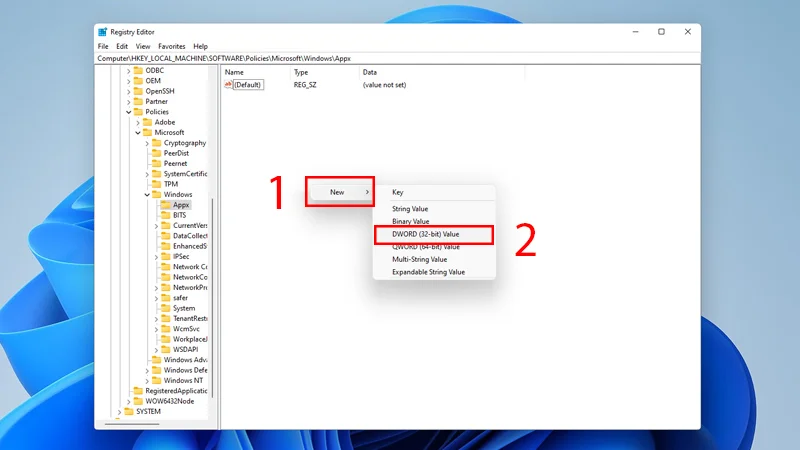This screenshot has width=800, height=450.
Task: Select the Windows Defender key label
Action: click(x=185, y=370)
